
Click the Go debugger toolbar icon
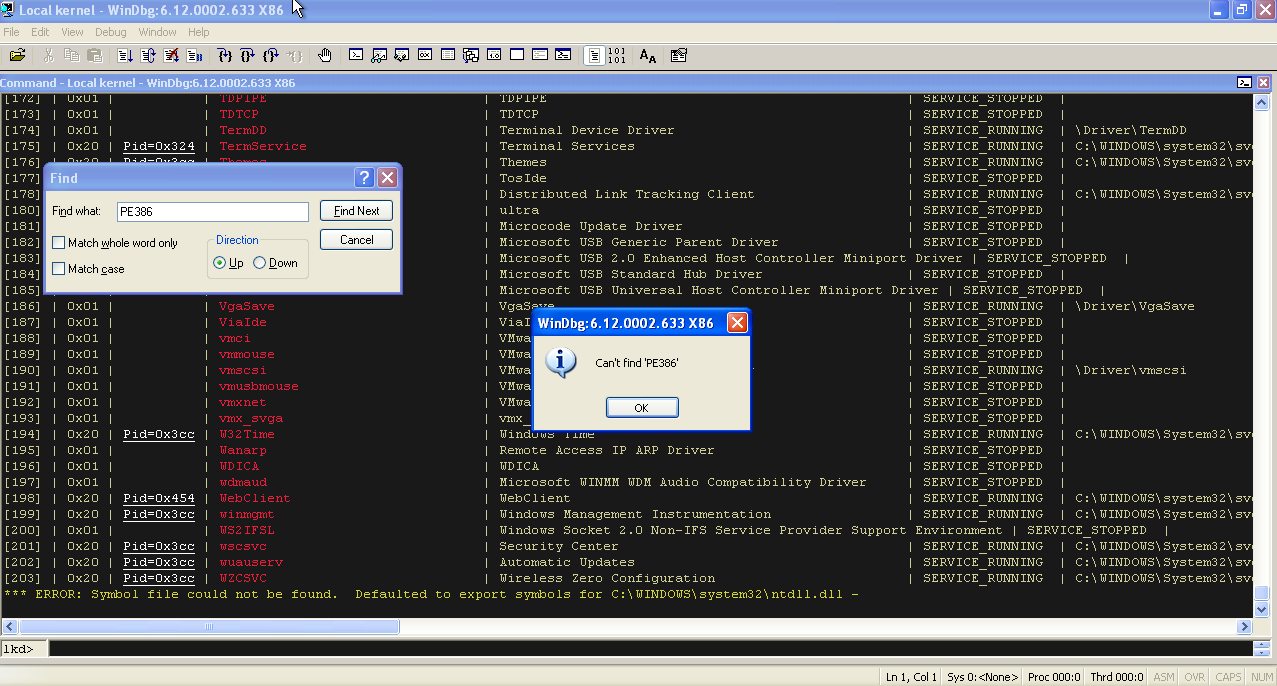[125, 55]
